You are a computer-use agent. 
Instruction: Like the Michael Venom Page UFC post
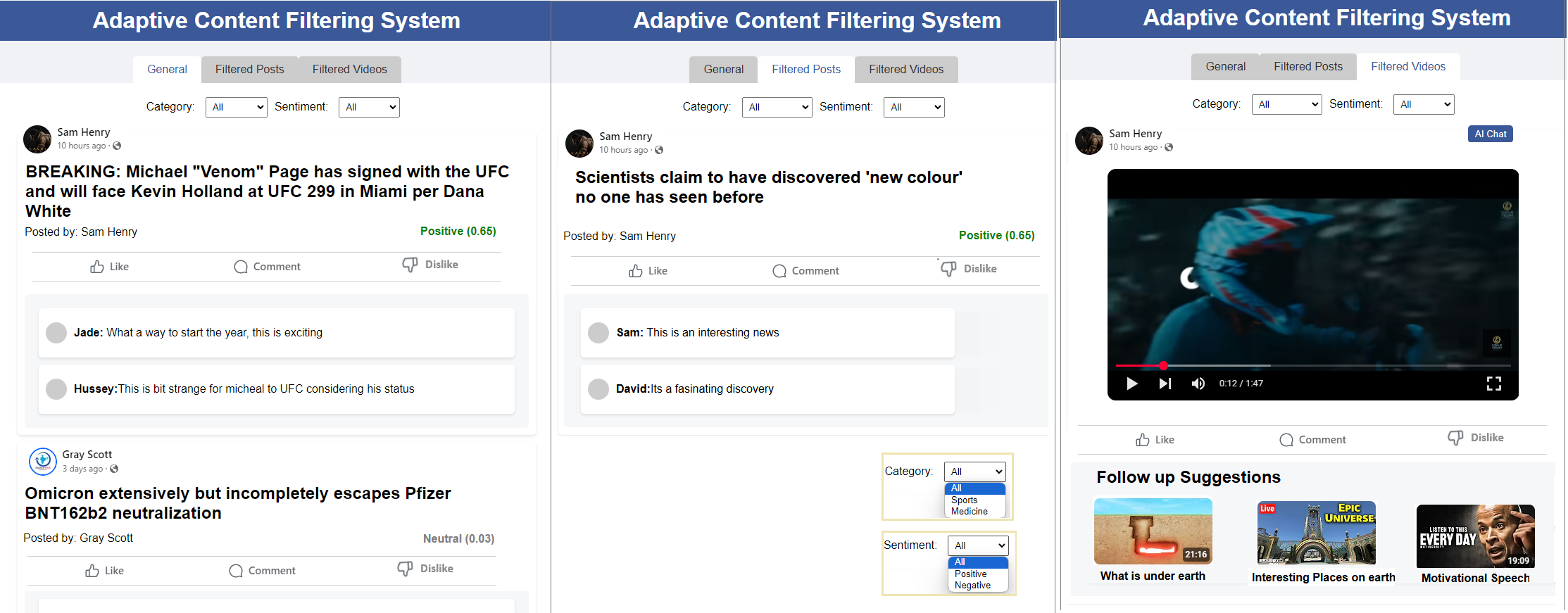(x=109, y=267)
